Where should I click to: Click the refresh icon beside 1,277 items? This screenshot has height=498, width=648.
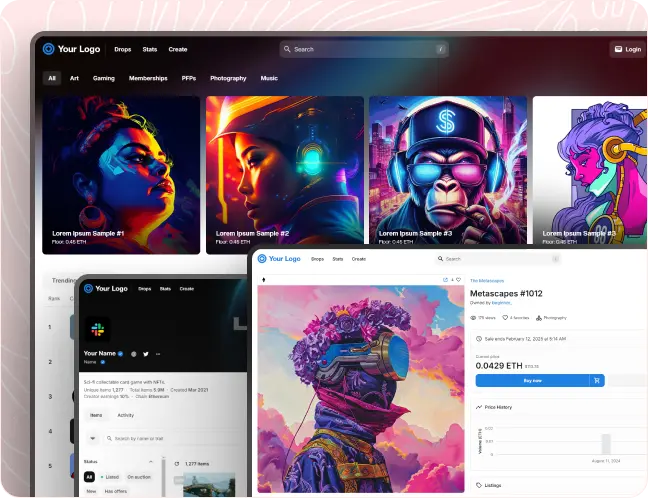click(x=177, y=464)
